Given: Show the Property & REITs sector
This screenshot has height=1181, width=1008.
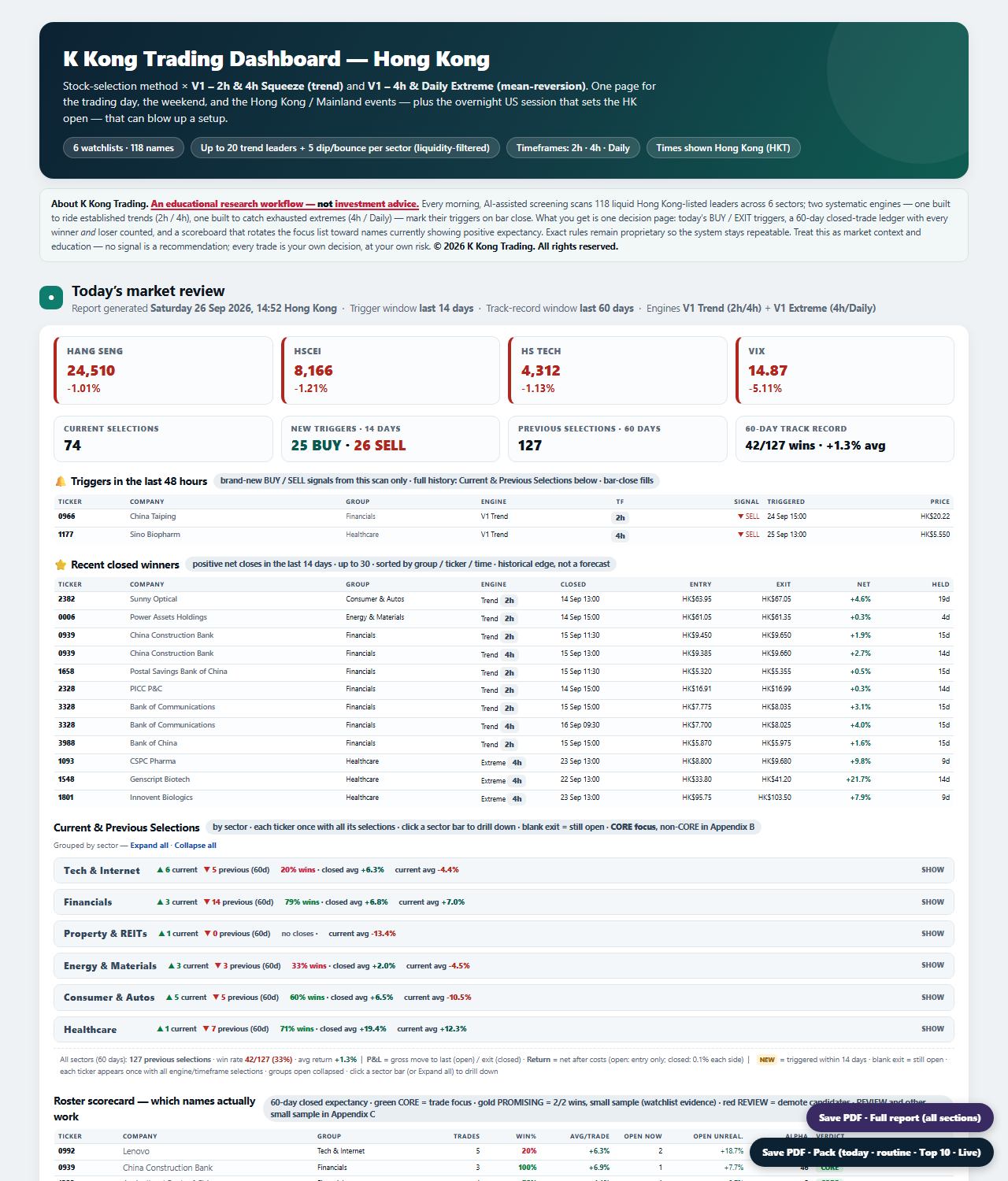Looking at the screenshot, I should [x=932, y=934].
